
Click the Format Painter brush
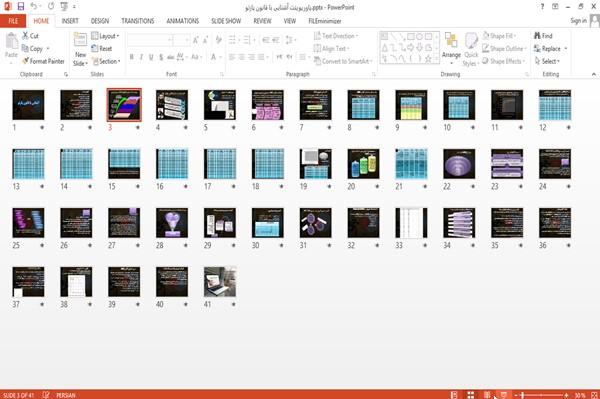coord(25,61)
